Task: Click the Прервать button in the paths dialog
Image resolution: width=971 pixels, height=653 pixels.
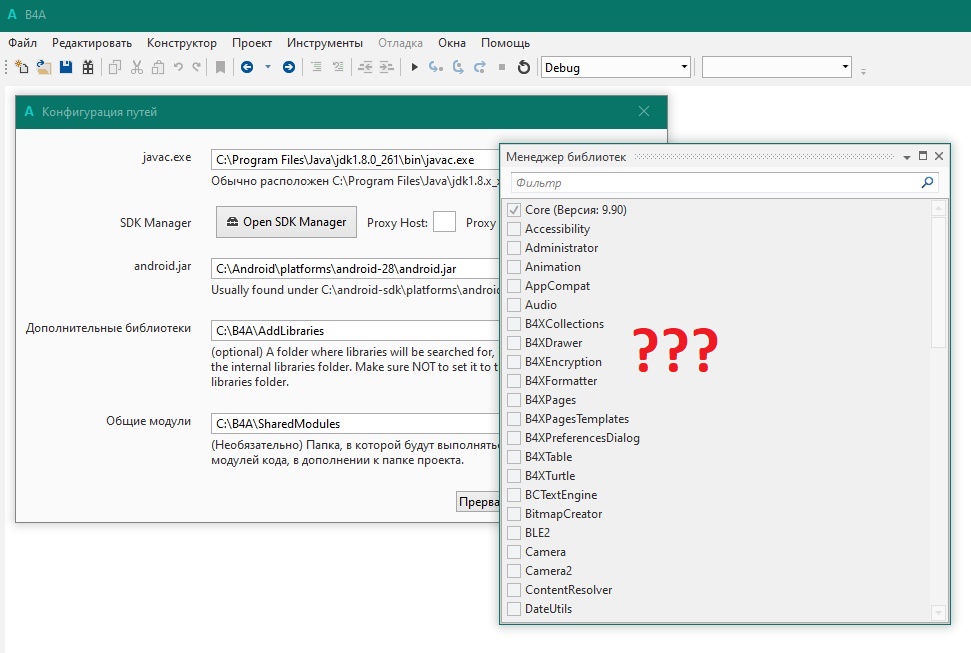Action: (478, 502)
